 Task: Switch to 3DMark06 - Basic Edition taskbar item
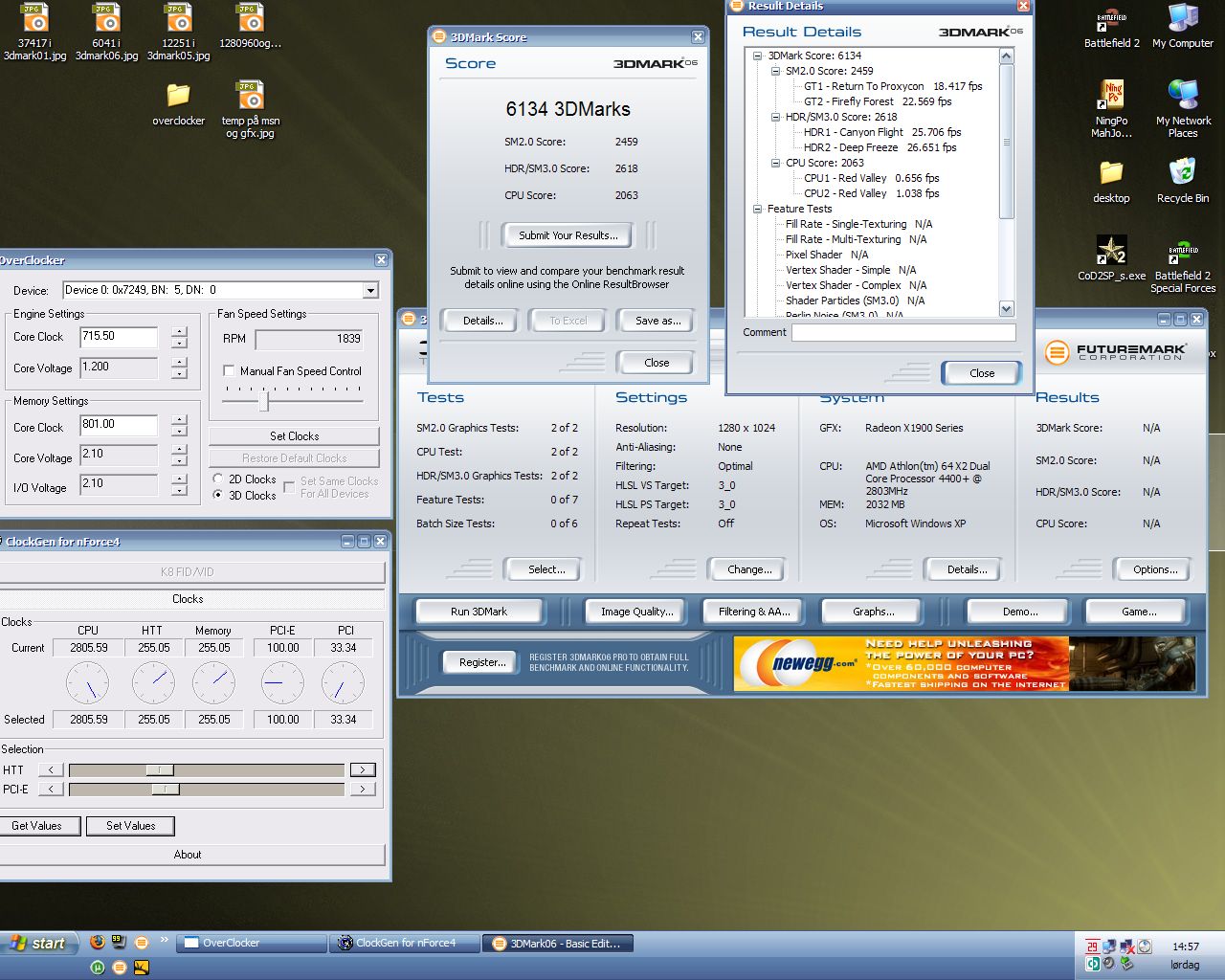(x=559, y=943)
